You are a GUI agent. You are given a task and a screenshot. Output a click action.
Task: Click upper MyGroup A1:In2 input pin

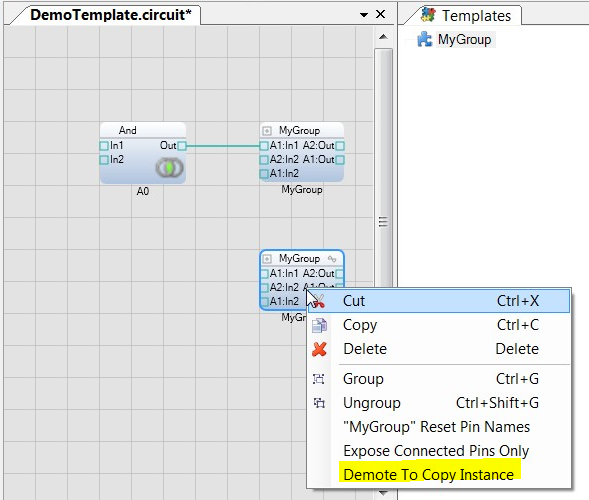[x=264, y=174]
